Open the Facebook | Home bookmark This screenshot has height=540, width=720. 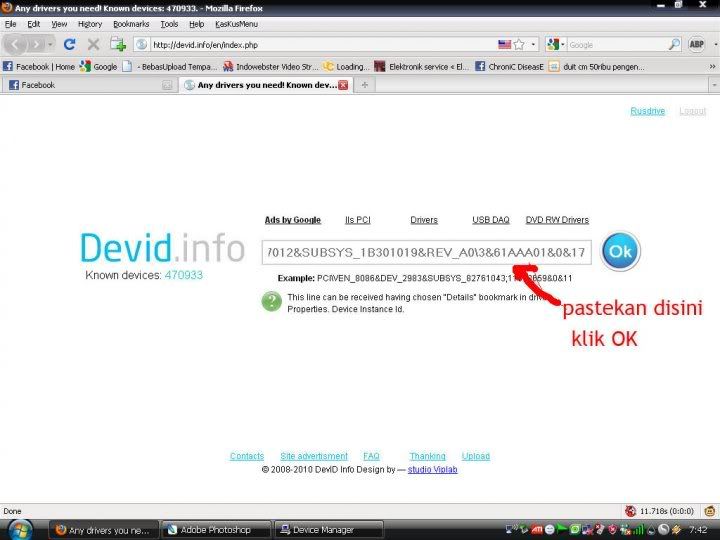(x=39, y=67)
